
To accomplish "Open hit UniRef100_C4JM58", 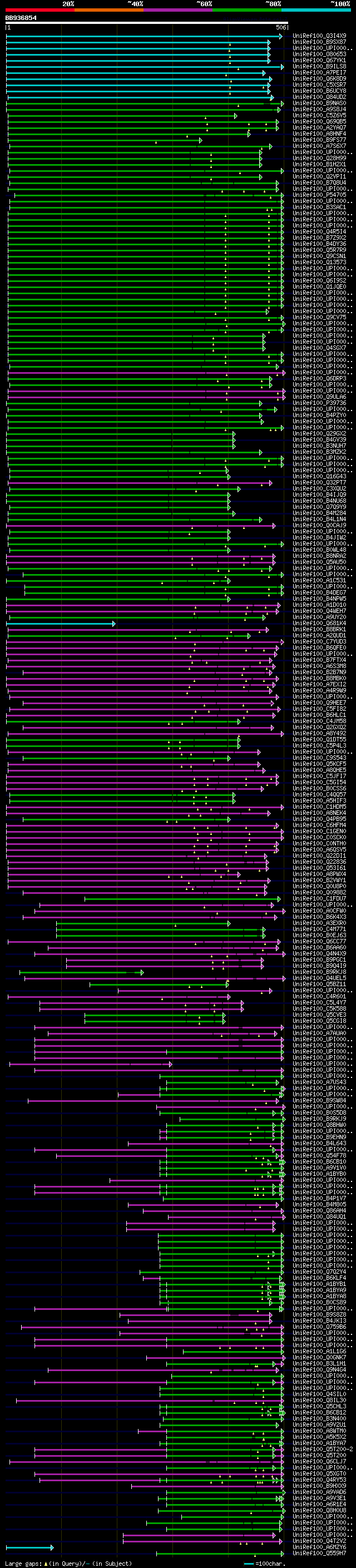I will [x=319, y=721].
